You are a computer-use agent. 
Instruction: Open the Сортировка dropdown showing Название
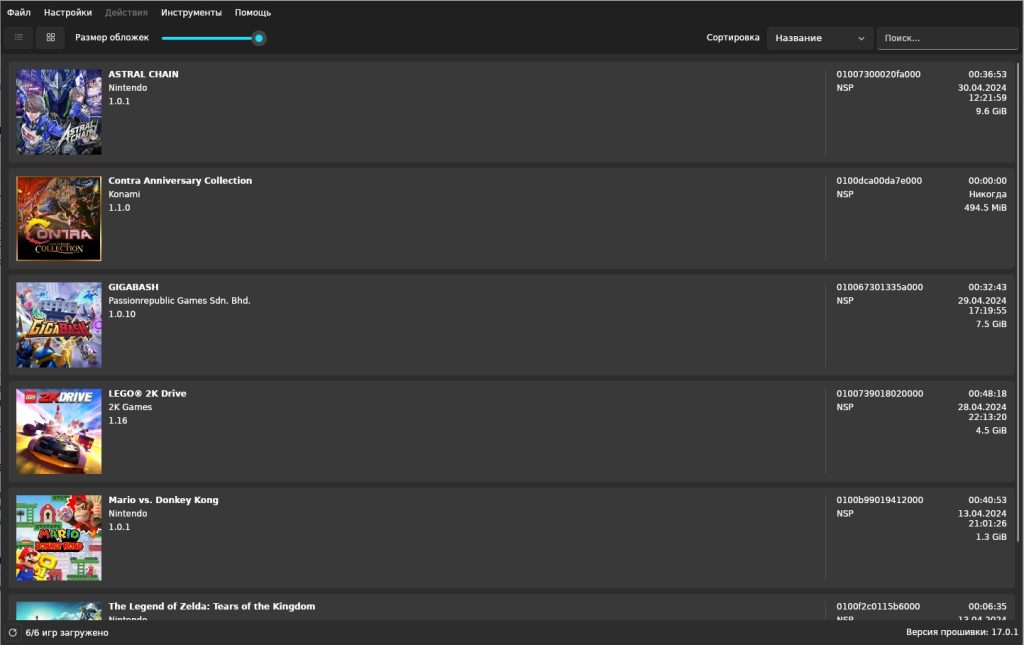[x=820, y=38]
